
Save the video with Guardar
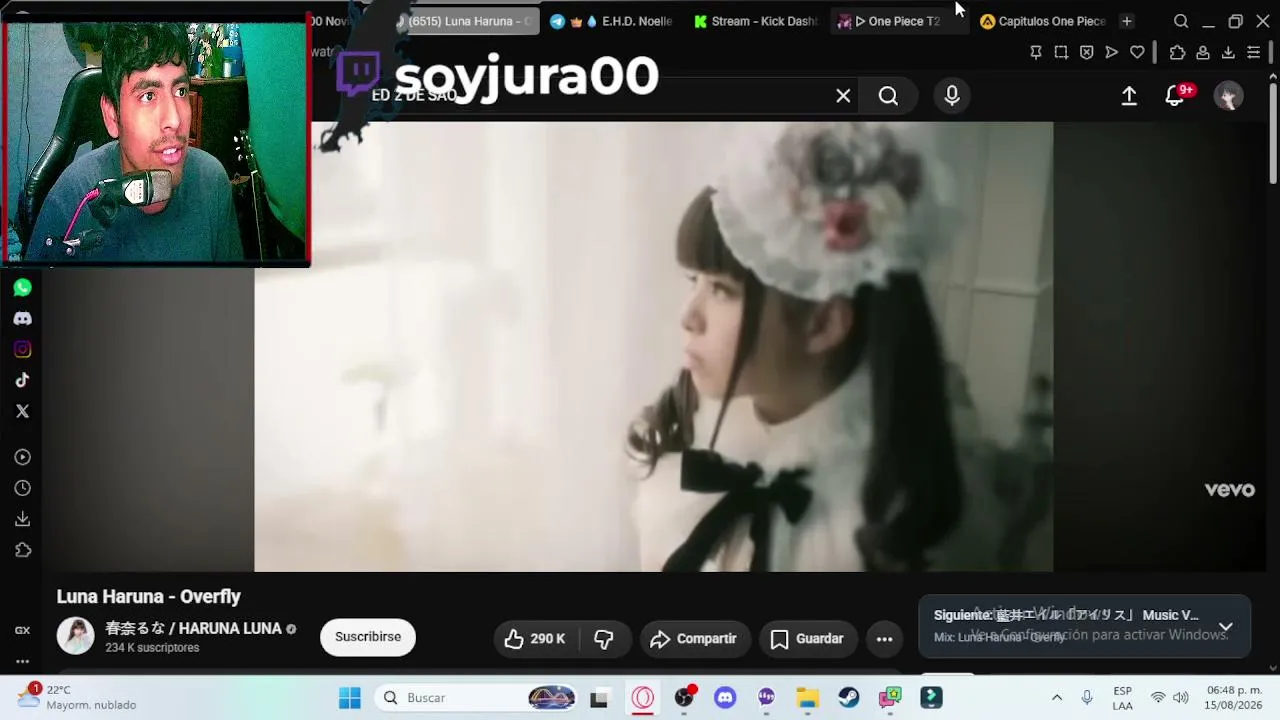pyautogui.click(x=807, y=639)
